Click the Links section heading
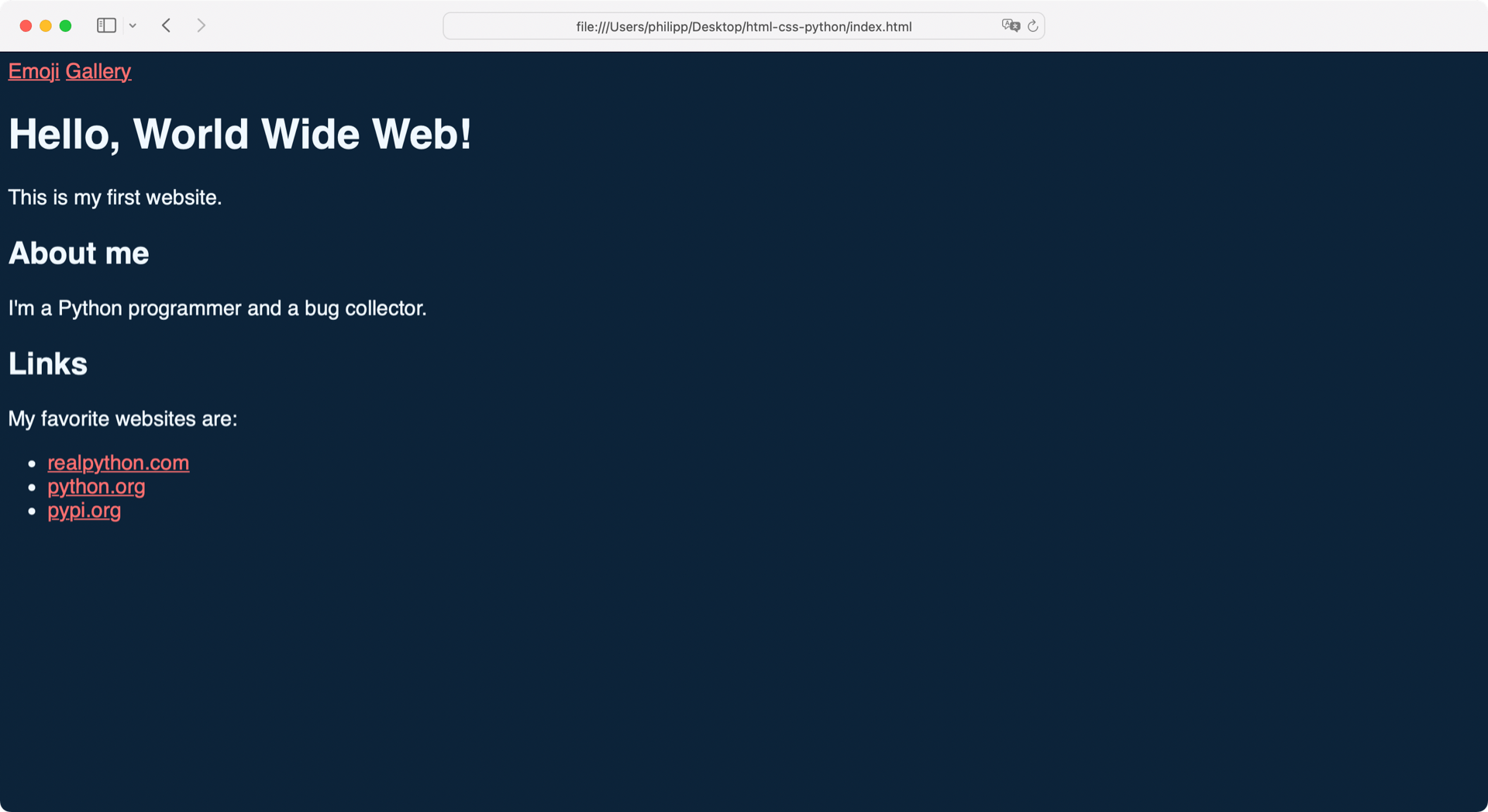Image resolution: width=1488 pixels, height=812 pixels. point(47,363)
